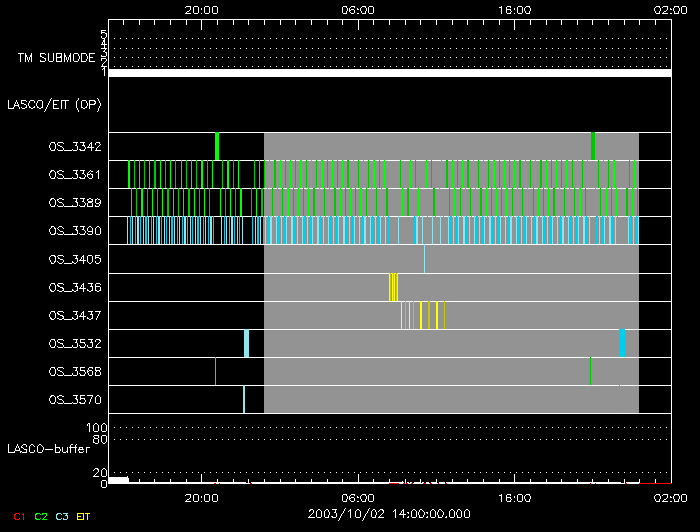
Task: Select the white TM SUBMODE level bar
Action: [389, 73]
